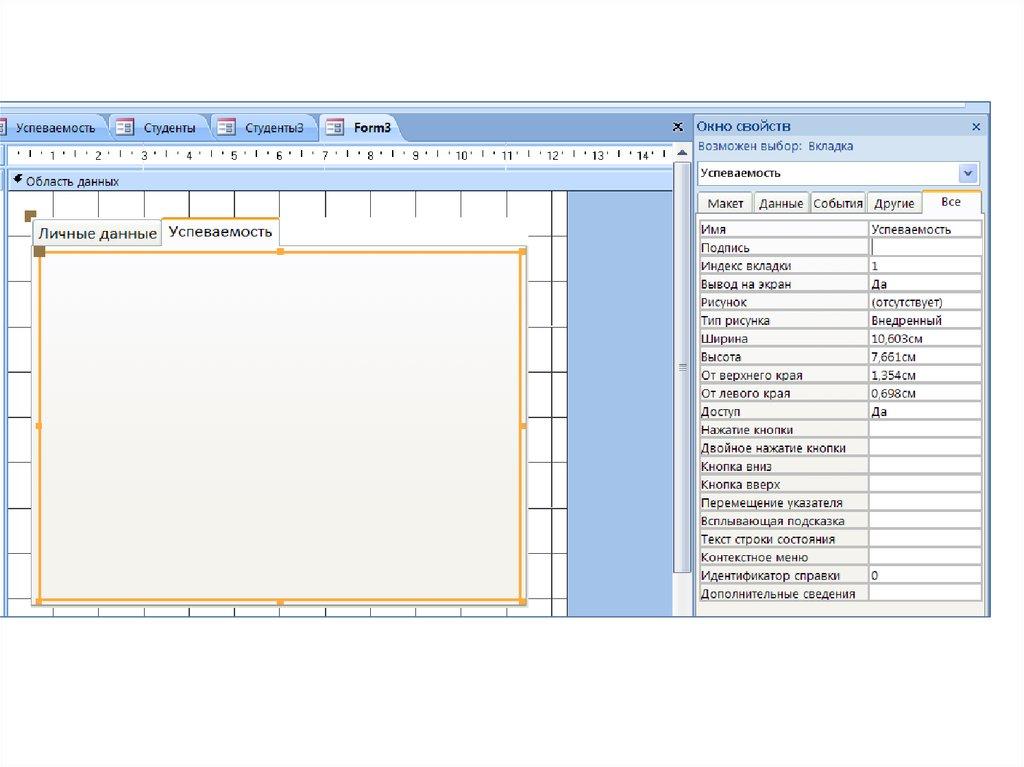The image size is (1024, 767).
Task: Click the Вывод на экран value Да
Action: 925,284
